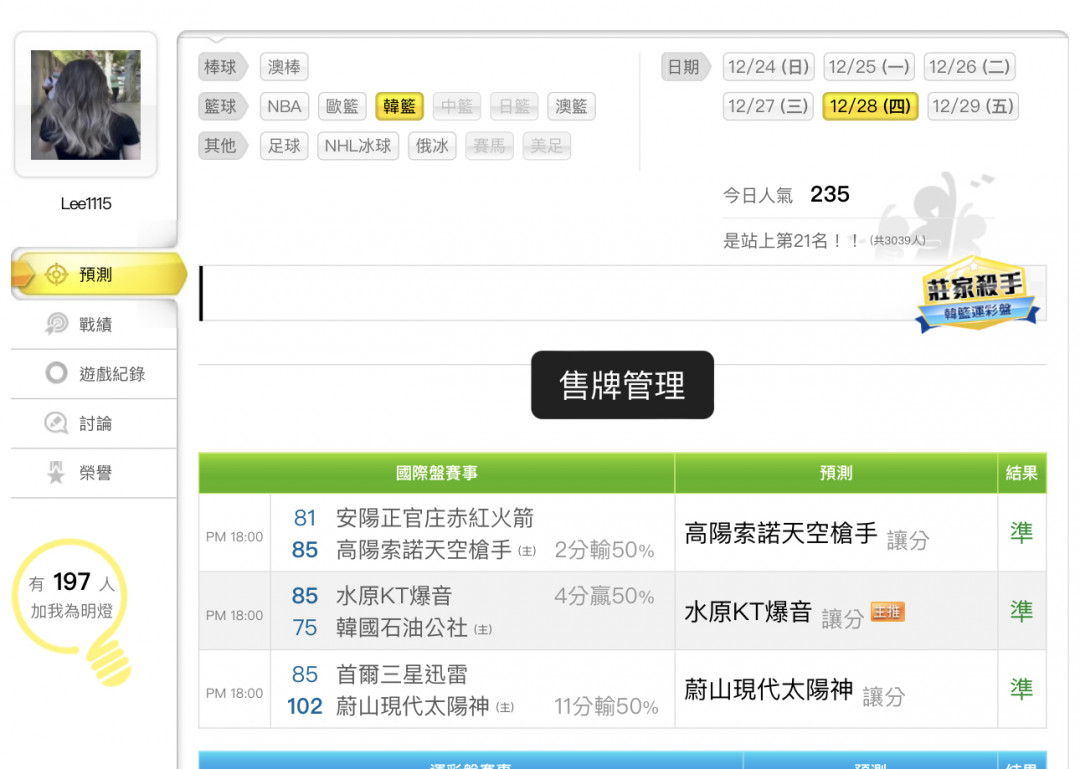Select the 韓籃 league filter
Screen dimensions: 1080x769
[399, 106]
